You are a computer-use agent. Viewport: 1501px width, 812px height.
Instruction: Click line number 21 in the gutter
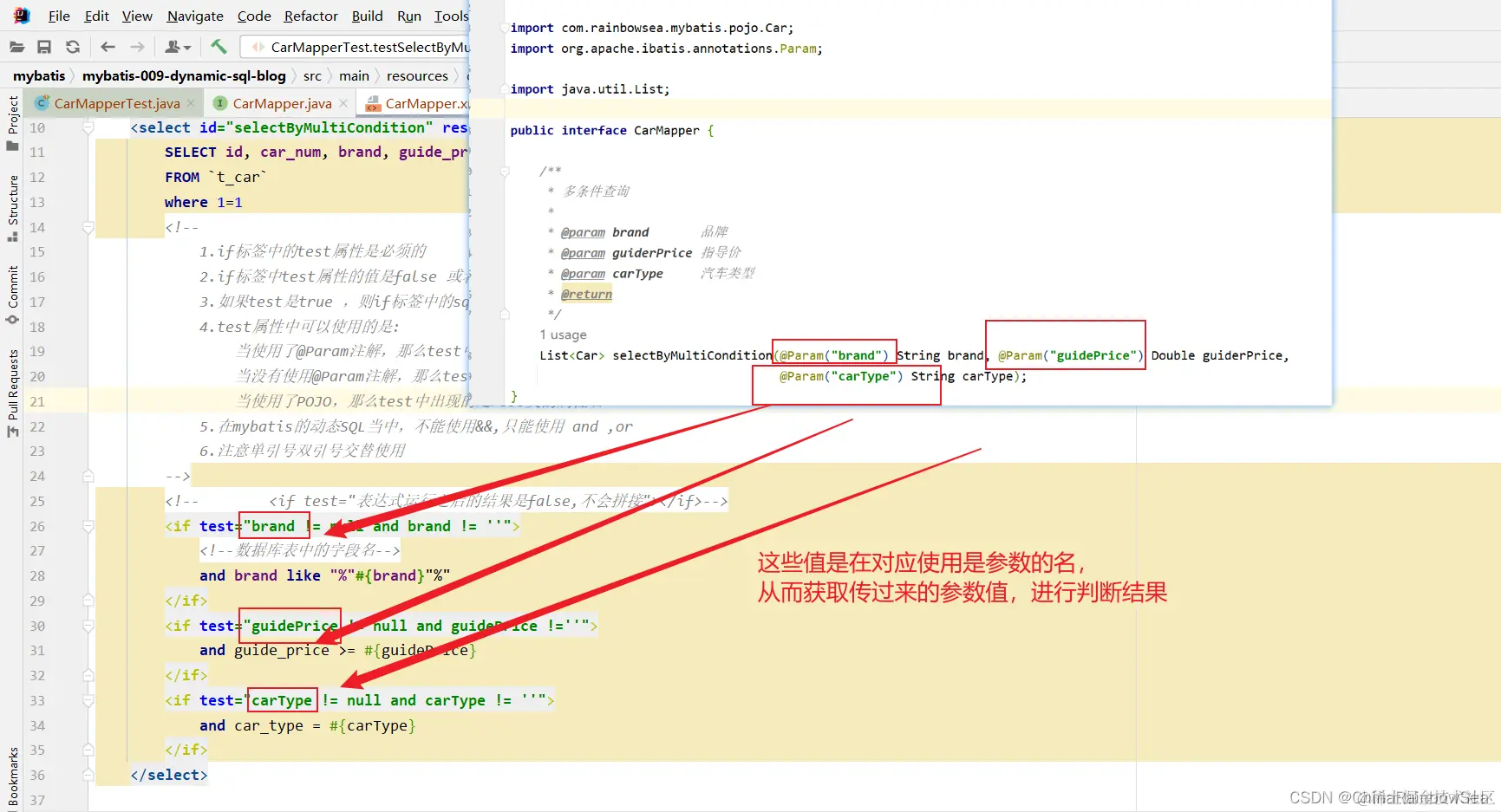(37, 401)
